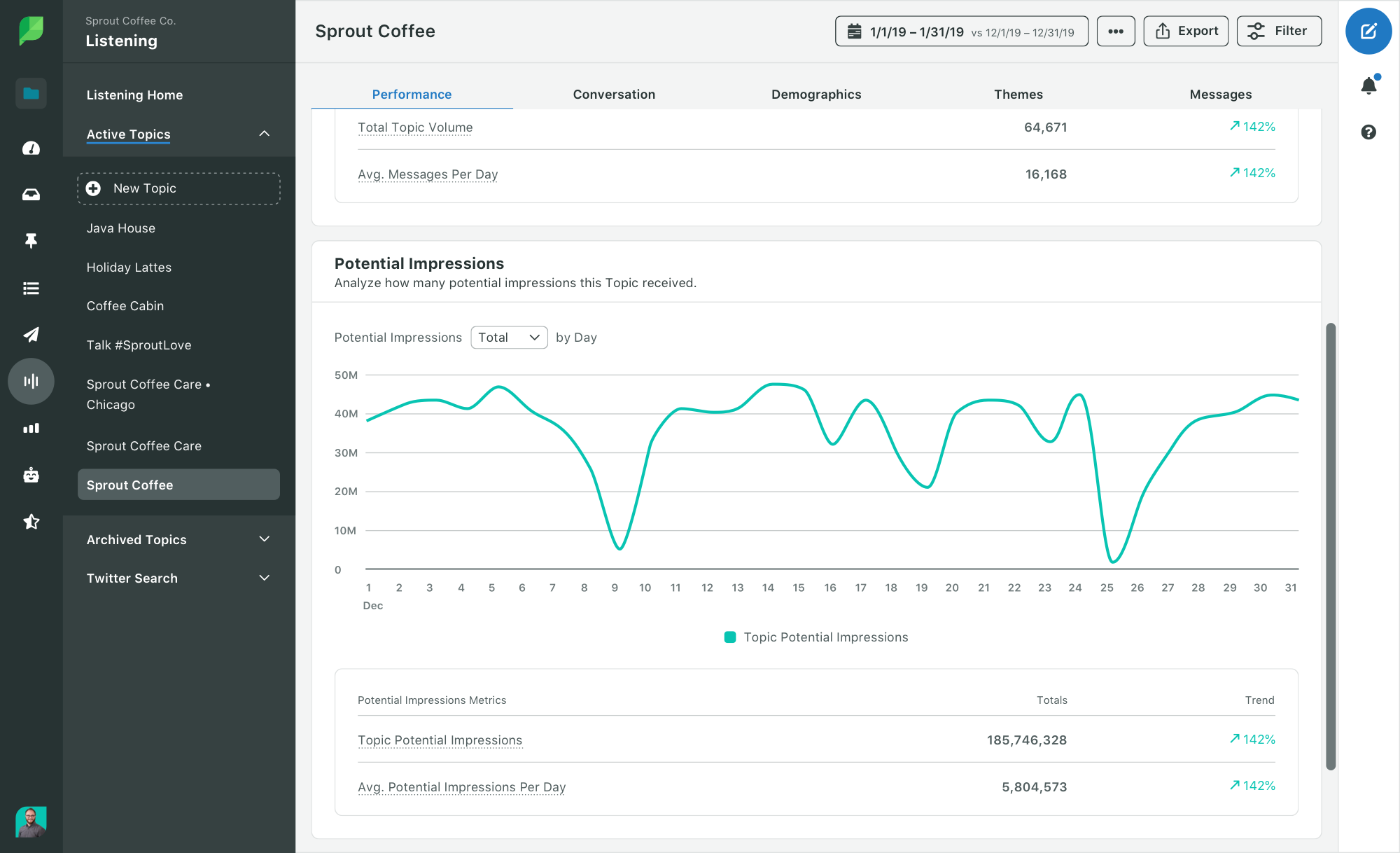Collapse the Active Topics section
Image resolution: width=1400 pixels, height=853 pixels.
(264, 134)
